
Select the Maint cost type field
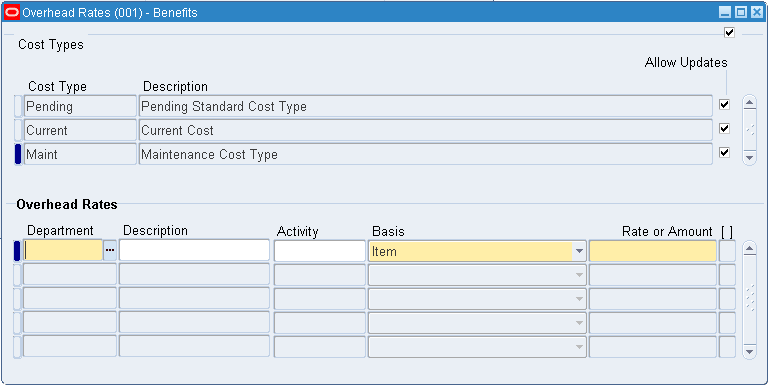(80, 154)
